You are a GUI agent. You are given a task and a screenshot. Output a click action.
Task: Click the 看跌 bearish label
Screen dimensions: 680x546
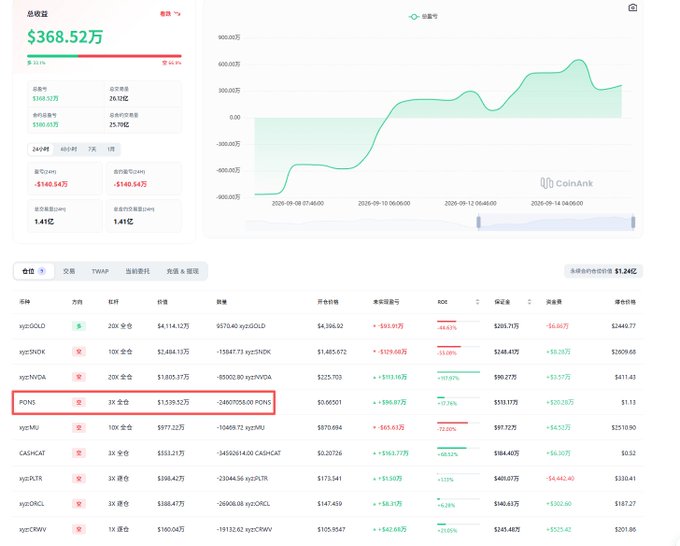[165, 14]
